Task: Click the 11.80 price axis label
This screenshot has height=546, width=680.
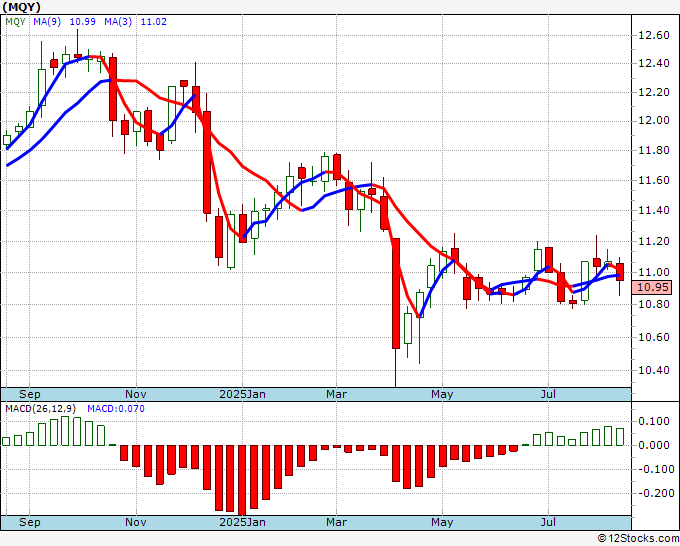Action: (654, 150)
